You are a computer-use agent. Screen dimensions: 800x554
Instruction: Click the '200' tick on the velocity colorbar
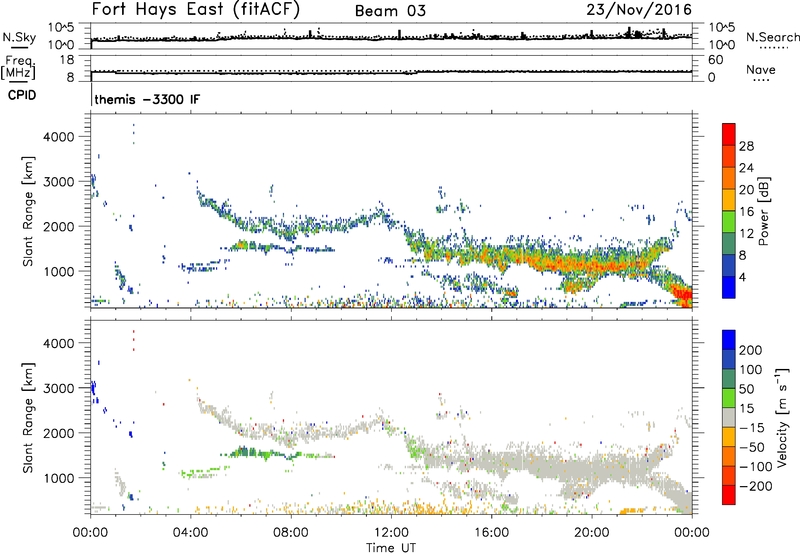751,350
